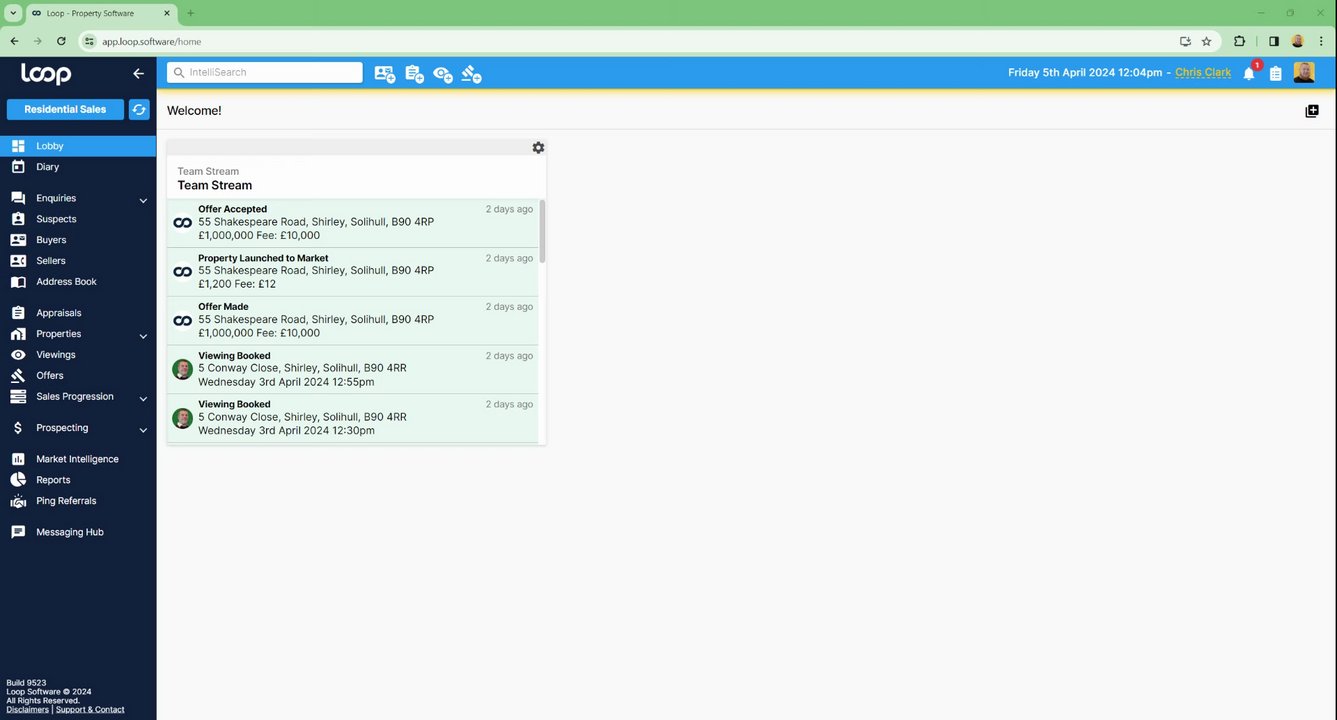Viewport: 1337px width, 720px height.
Task: Open Viewing Booked 12:30pm entry
Action: point(353,418)
